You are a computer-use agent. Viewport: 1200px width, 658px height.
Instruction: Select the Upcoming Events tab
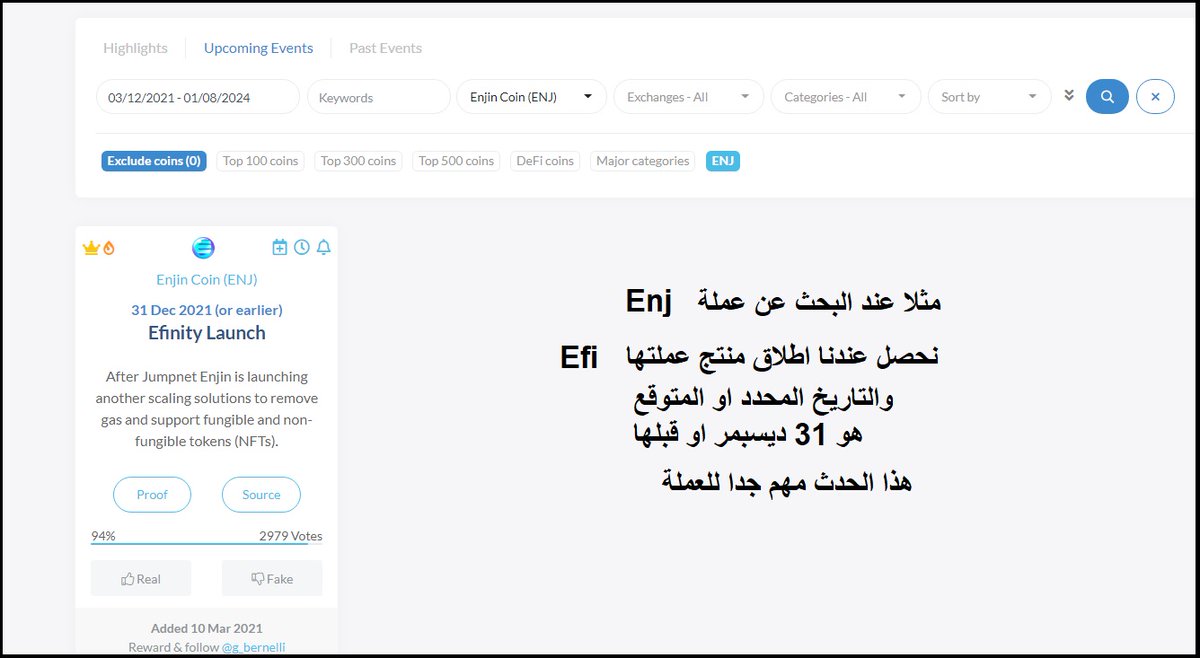(x=258, y=48)
